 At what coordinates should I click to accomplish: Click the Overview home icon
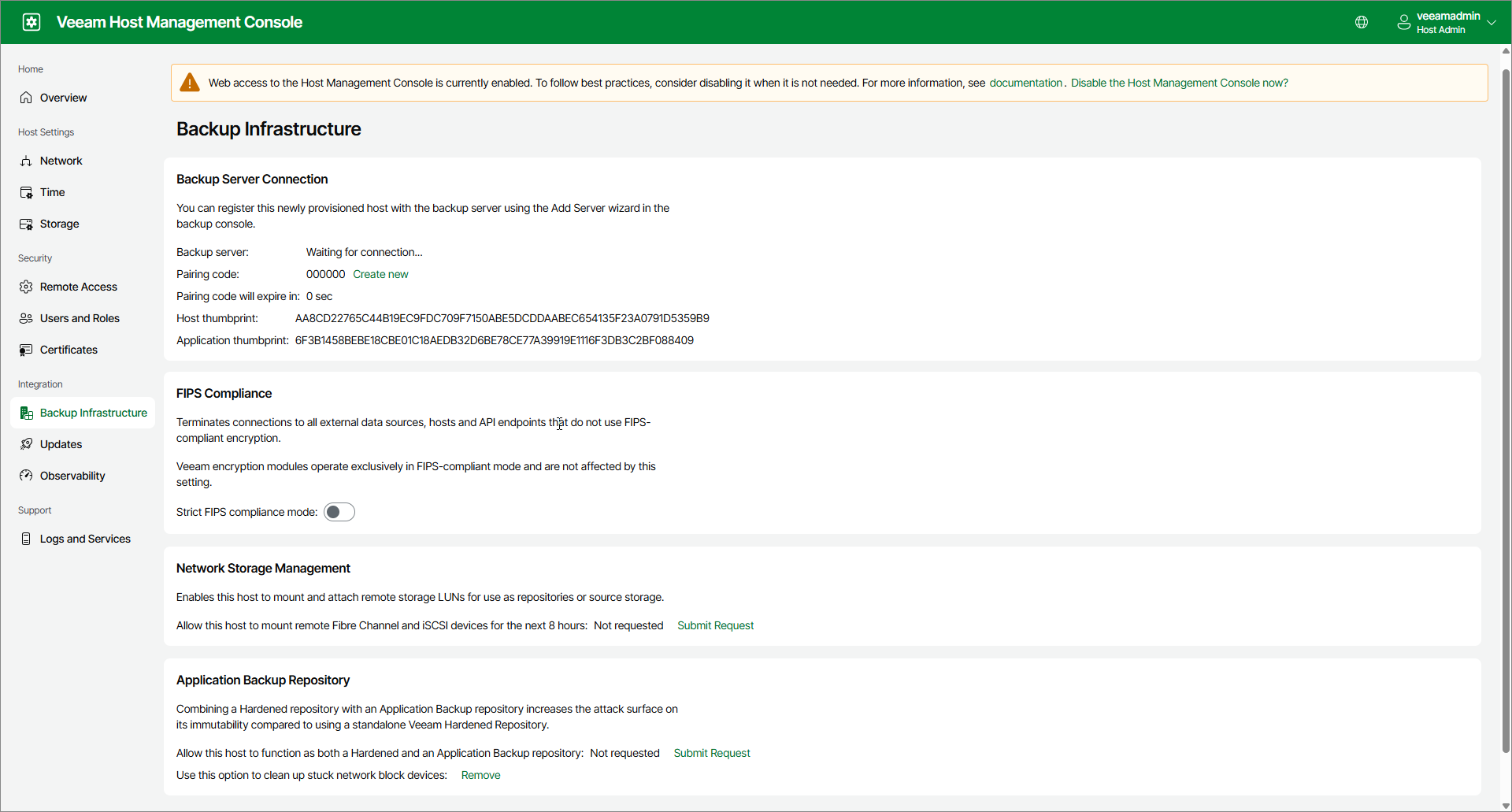pos(26,98)
